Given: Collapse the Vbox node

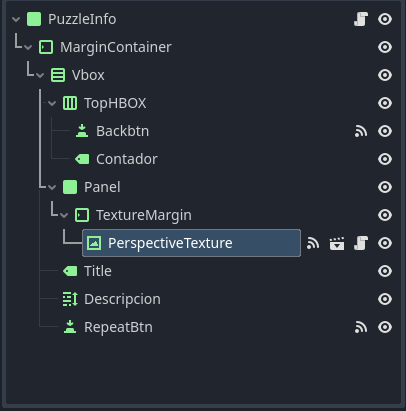Looking at the screenshot, I should 40,75.
